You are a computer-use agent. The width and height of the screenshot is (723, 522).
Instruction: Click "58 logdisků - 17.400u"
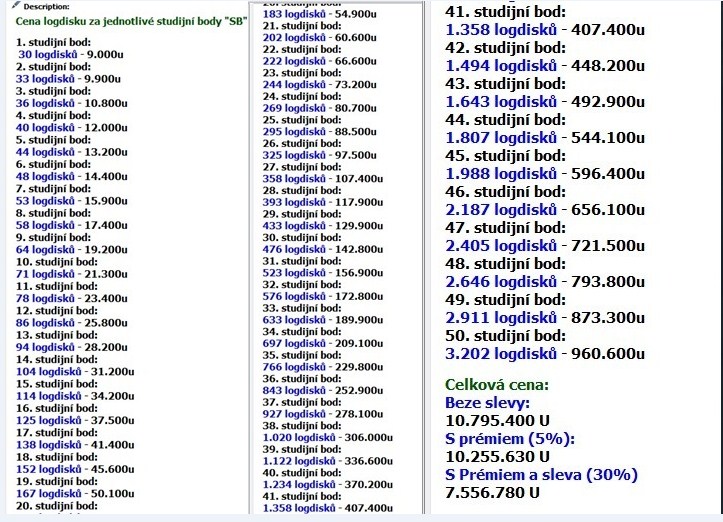pos(71,225)
